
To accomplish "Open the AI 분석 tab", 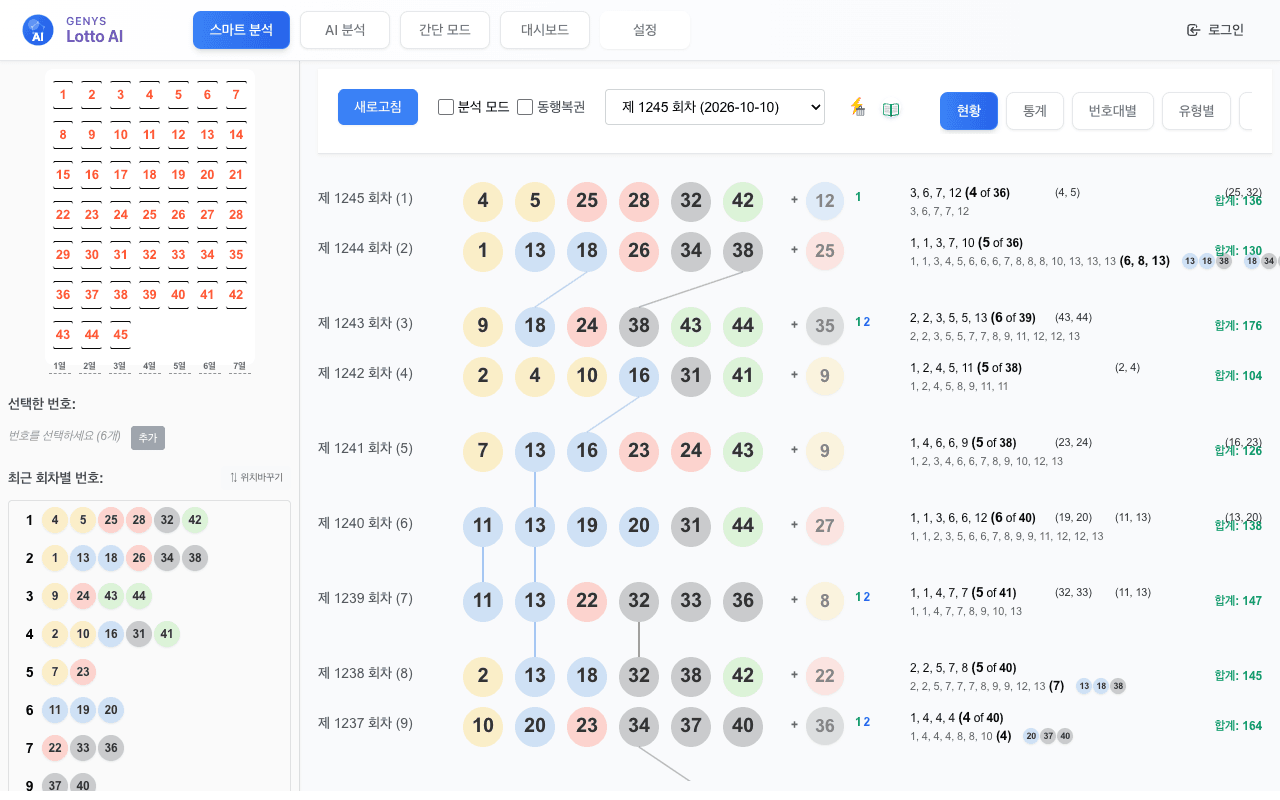I will [x=345, y=30].
